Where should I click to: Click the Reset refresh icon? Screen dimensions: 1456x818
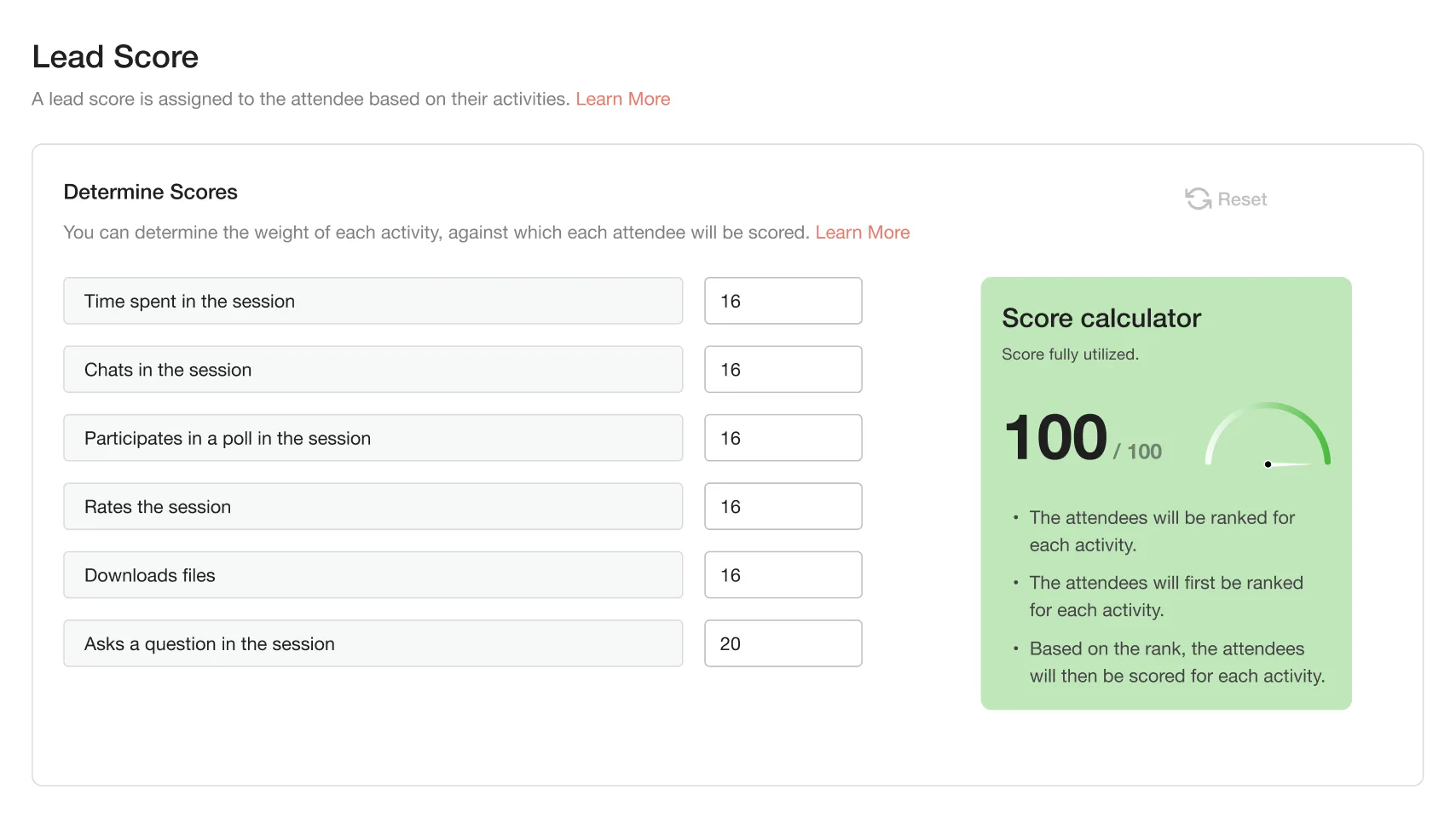(1197, 199)
